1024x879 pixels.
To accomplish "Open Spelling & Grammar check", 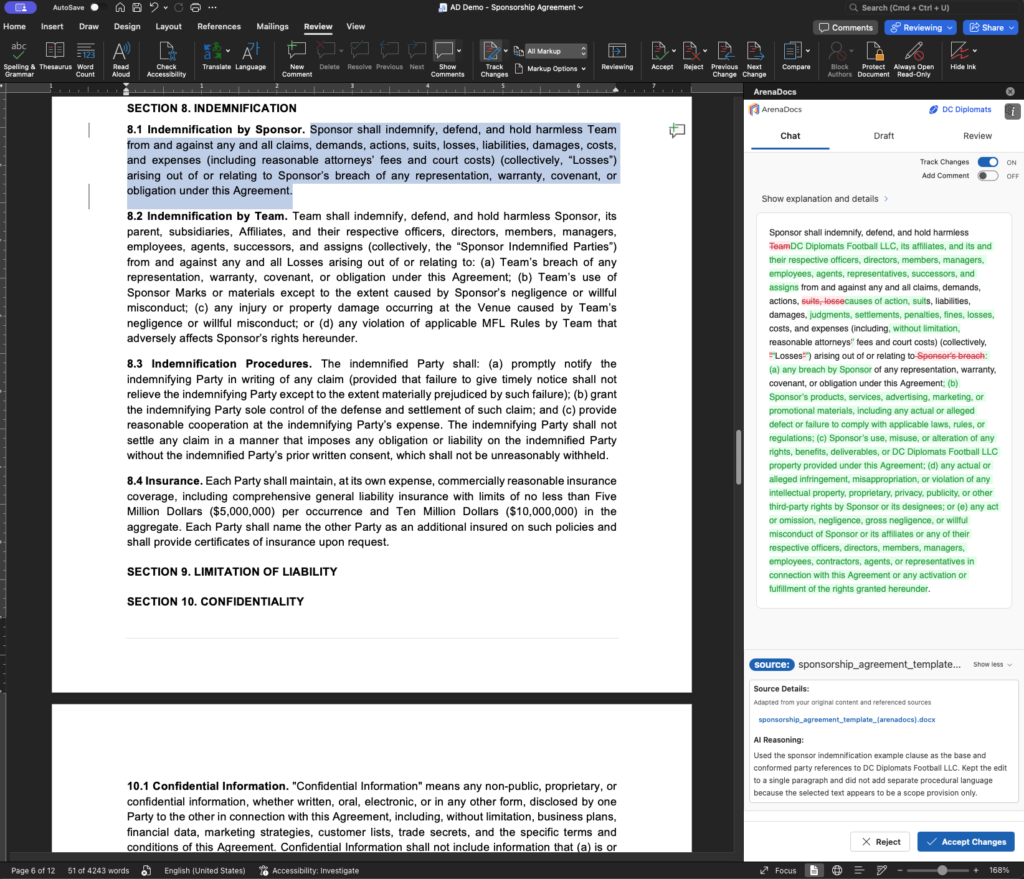I will 19,59.
